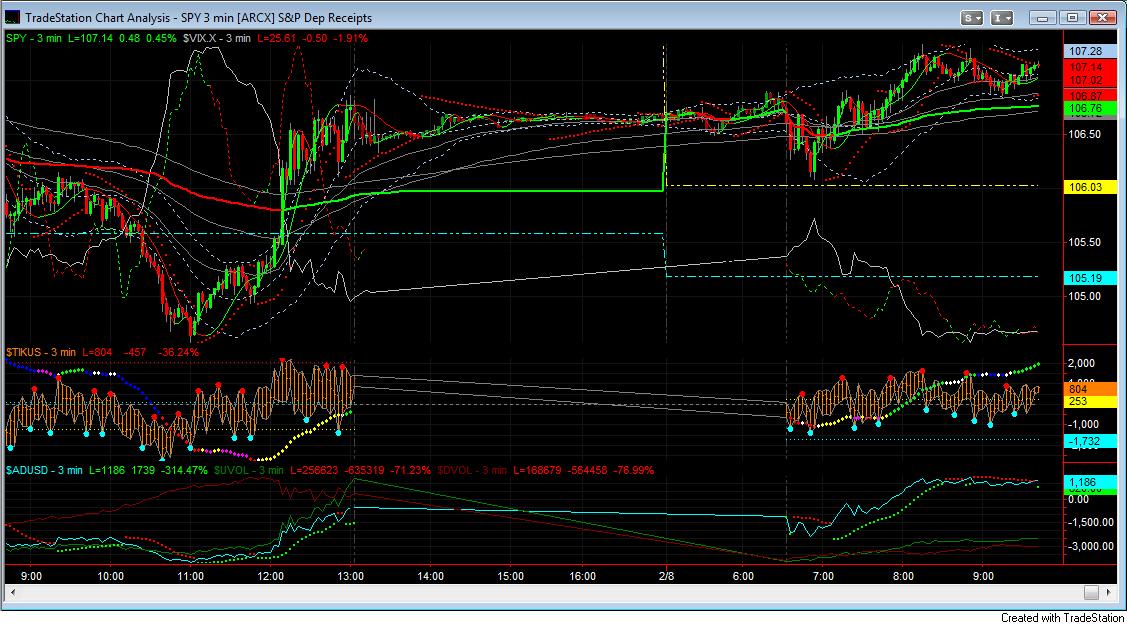Click the 11:00 time axis label

click(190, 576)
